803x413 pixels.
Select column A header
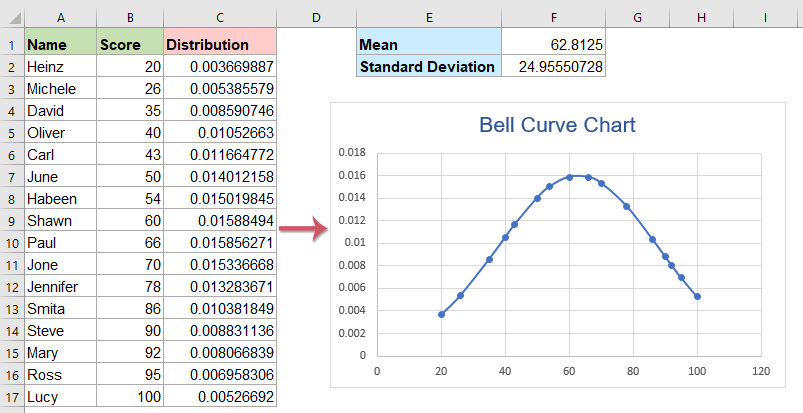click(x=59, y=16)
